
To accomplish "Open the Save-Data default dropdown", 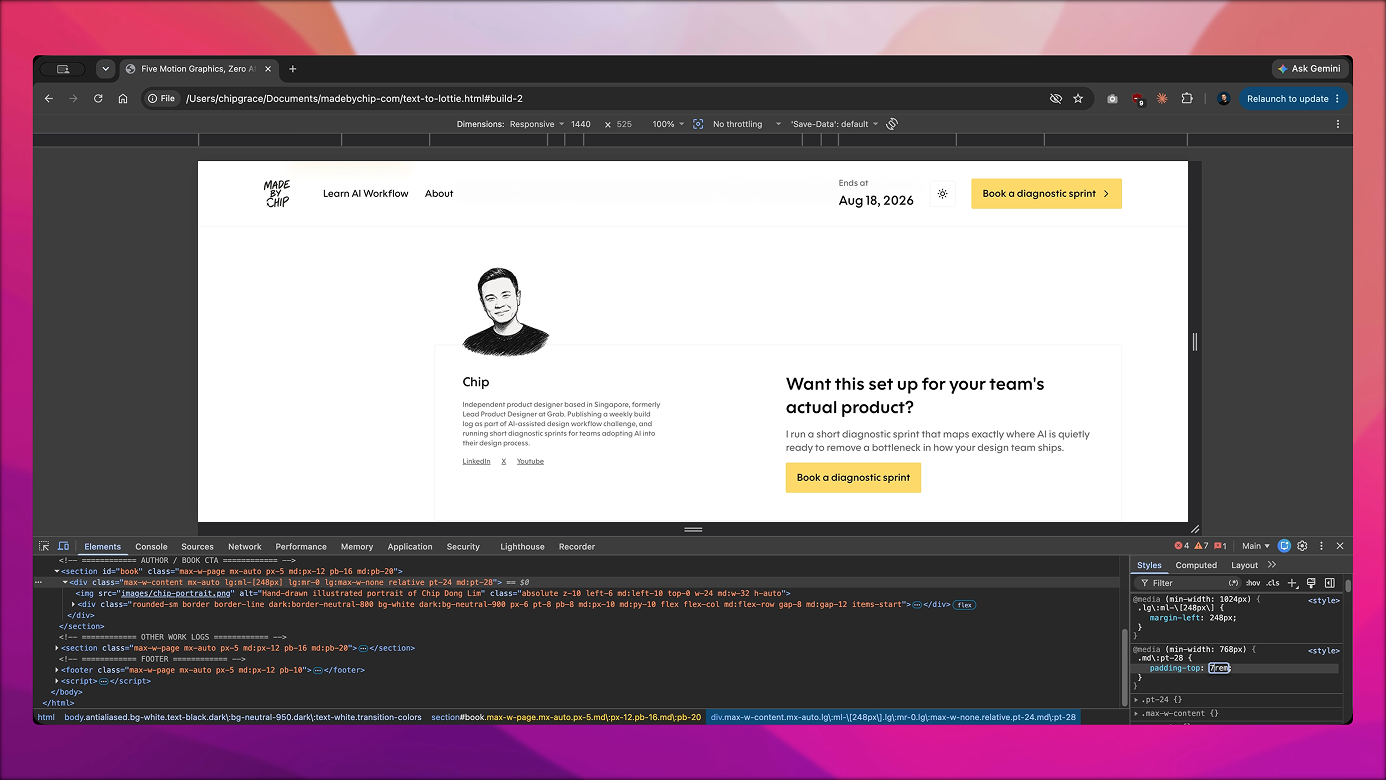I will (834, 124).
